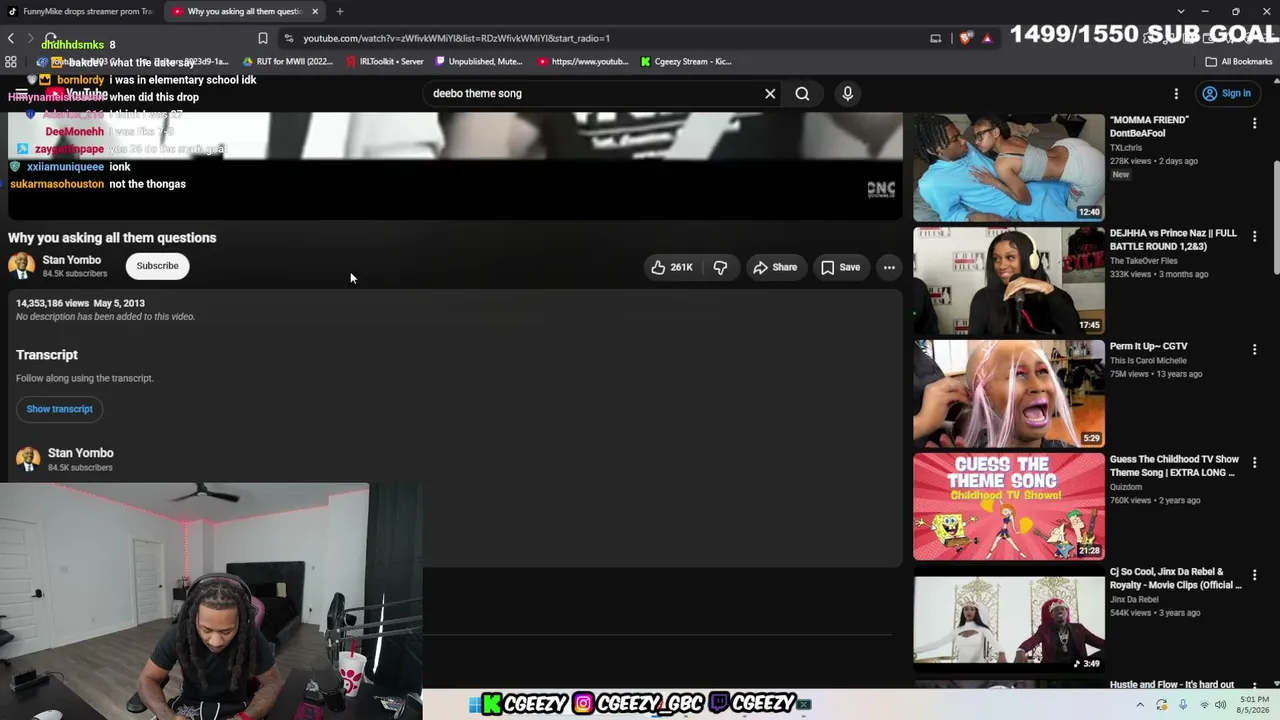Open taskbar microphone indicator
Viewport: 1280px width, 720px height.
point(1182,704)
